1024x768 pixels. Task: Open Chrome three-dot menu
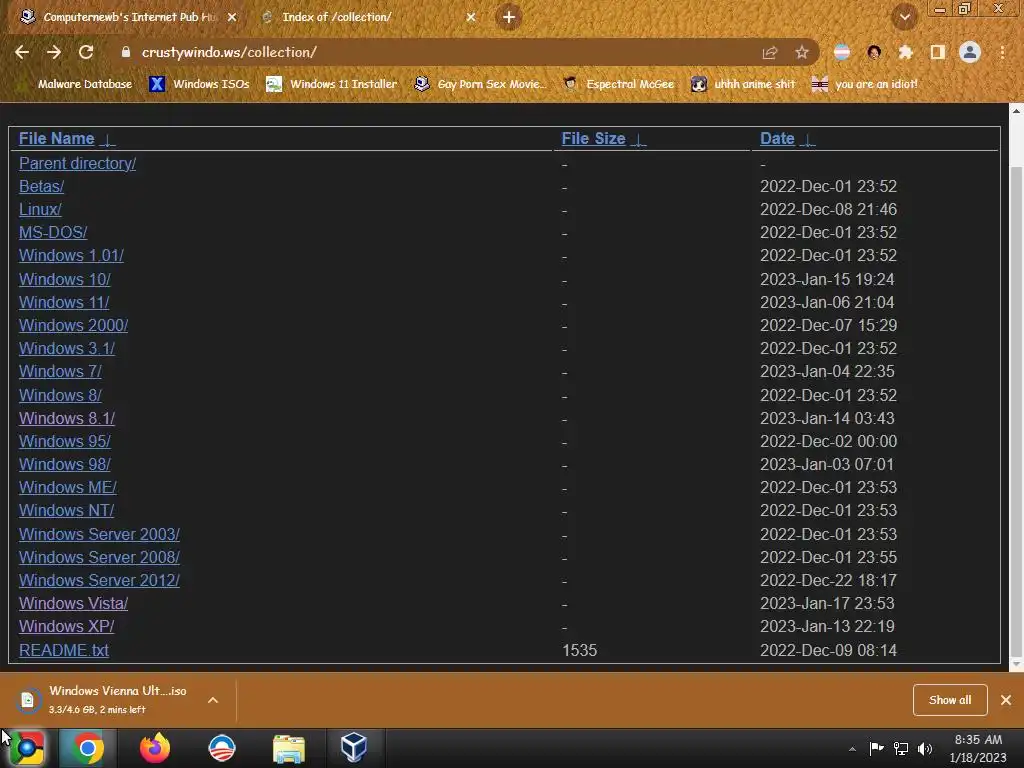coord(1002,52)
